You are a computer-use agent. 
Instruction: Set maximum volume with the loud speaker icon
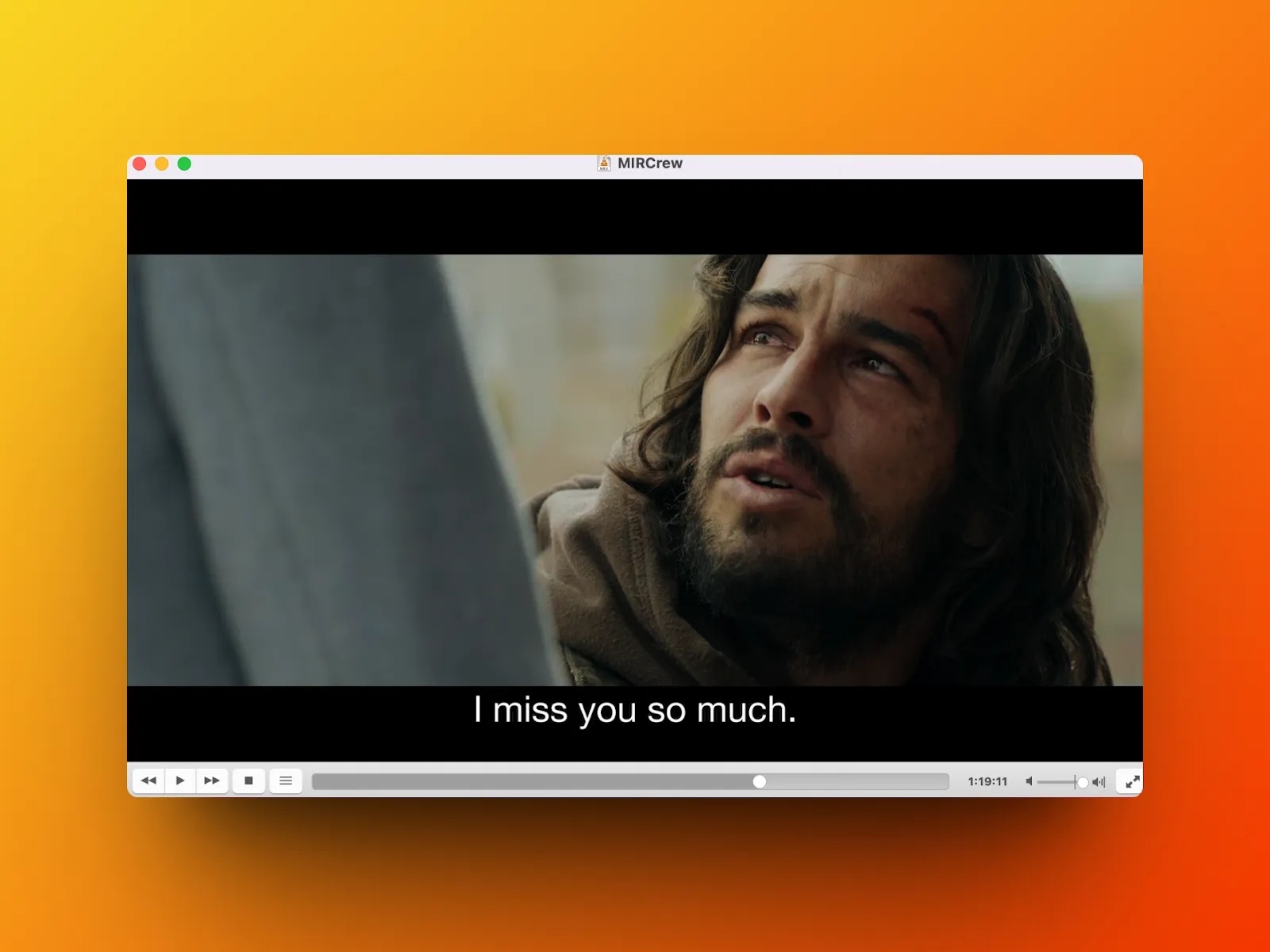pos(1099,781)
